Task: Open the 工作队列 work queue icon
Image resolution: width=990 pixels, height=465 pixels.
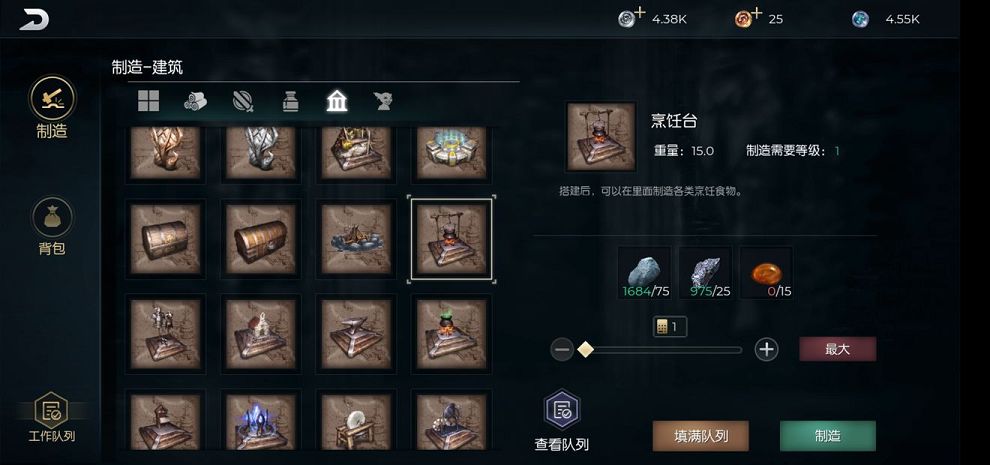Action: click(51, 409)
